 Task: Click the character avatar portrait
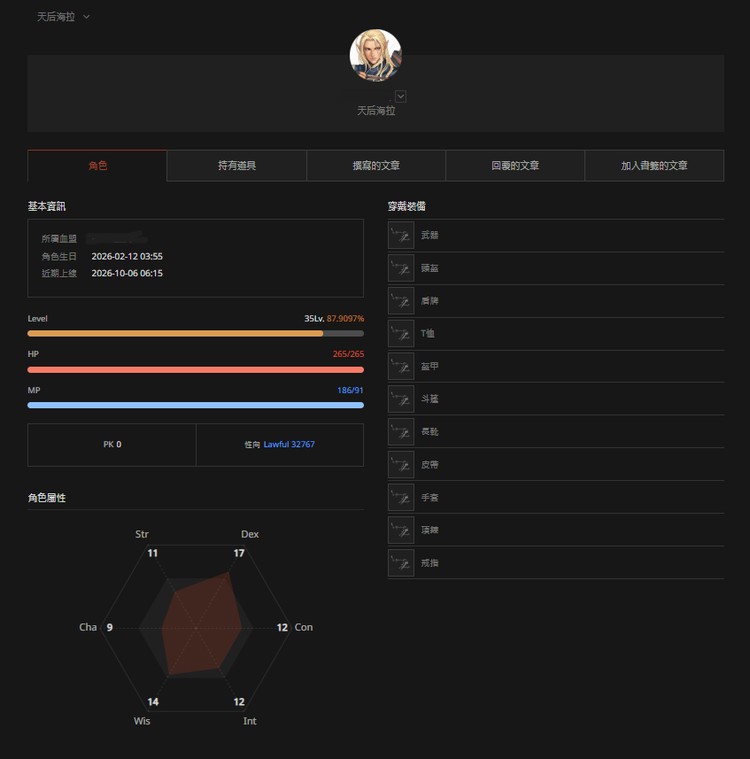pos(376,55)
